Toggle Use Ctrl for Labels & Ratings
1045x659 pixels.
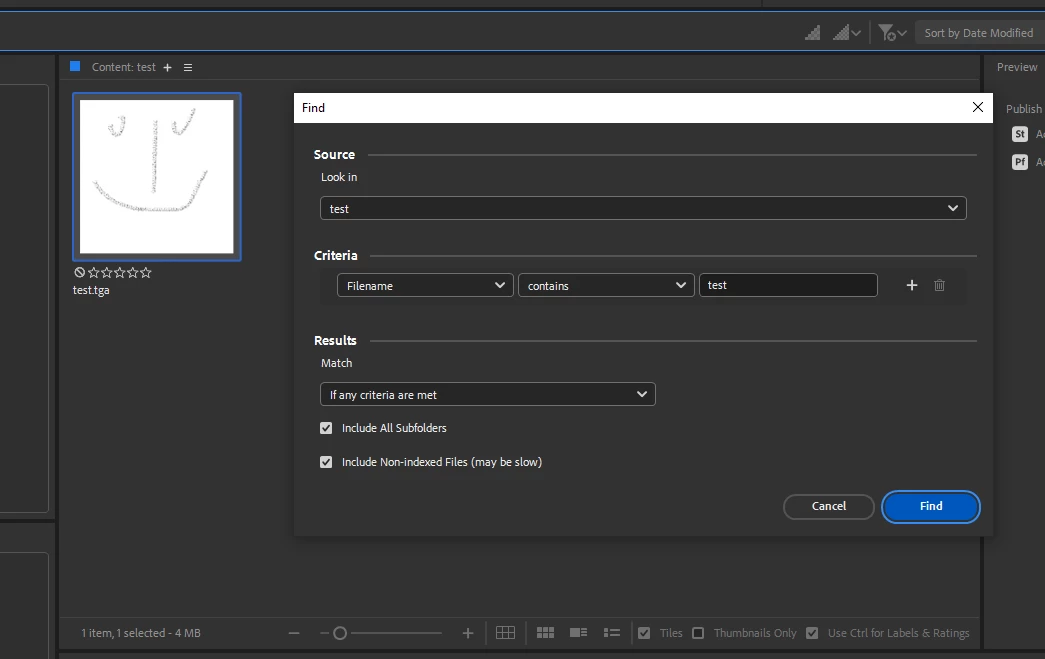[812, 633]
